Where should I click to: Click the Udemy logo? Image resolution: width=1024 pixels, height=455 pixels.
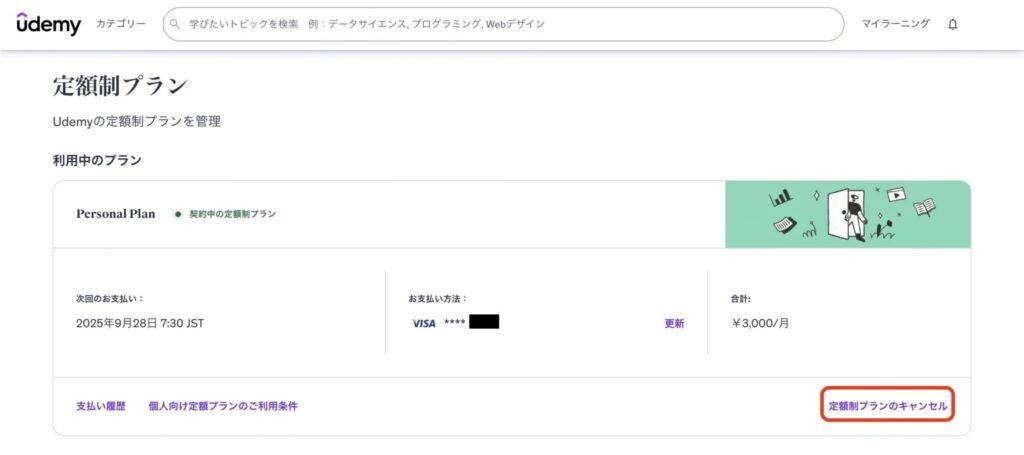pyautogui.click(x=48, y=24)
